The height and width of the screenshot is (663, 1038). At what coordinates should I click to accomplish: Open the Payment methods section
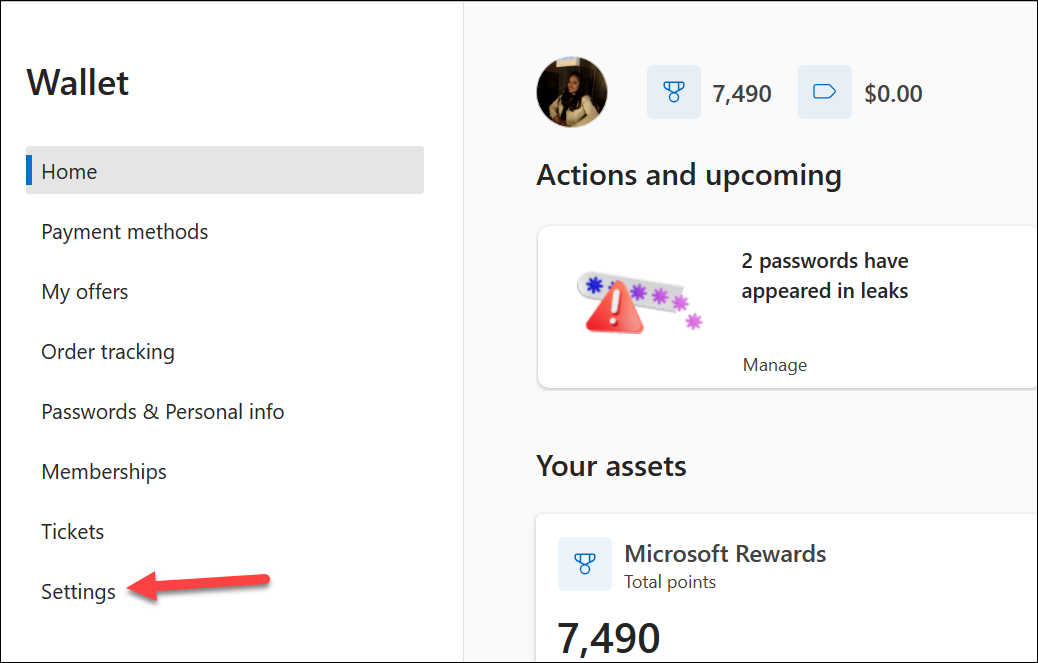(x=124, y=231)
